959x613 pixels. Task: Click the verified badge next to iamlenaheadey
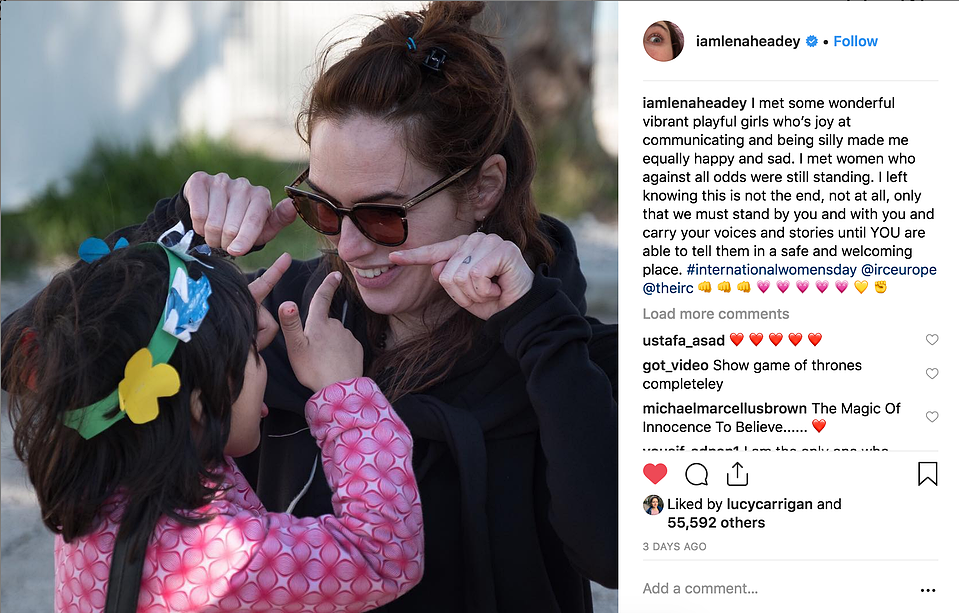[x=812, y=41]
